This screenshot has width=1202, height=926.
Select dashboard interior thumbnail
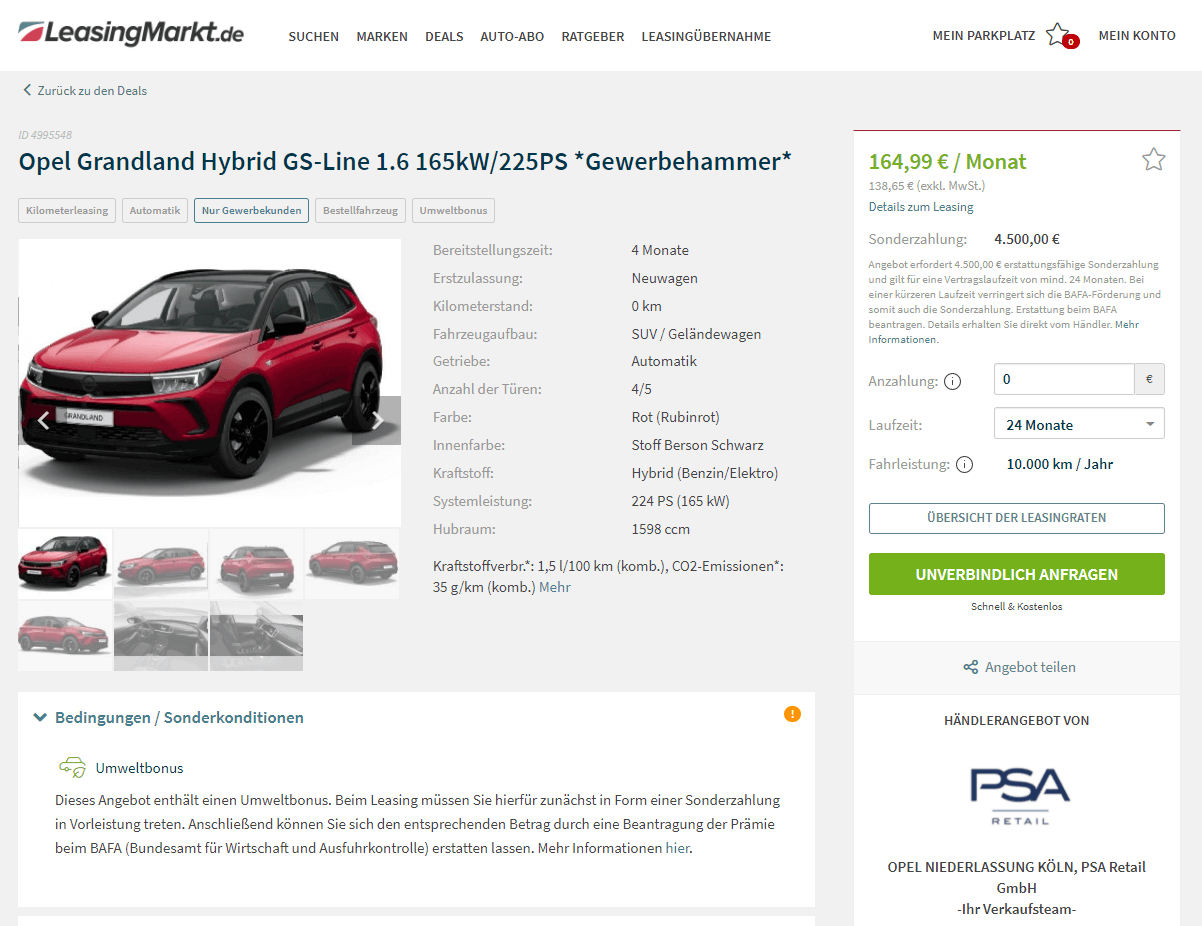[161, 636]
